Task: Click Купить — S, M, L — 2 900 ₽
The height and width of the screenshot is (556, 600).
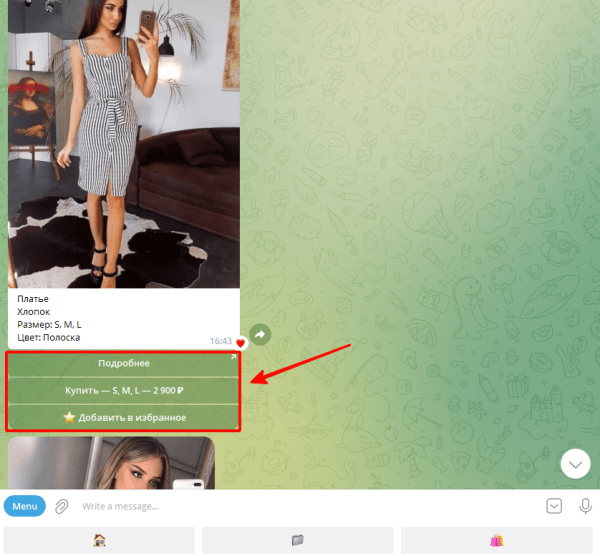Action: pos(124,390)
